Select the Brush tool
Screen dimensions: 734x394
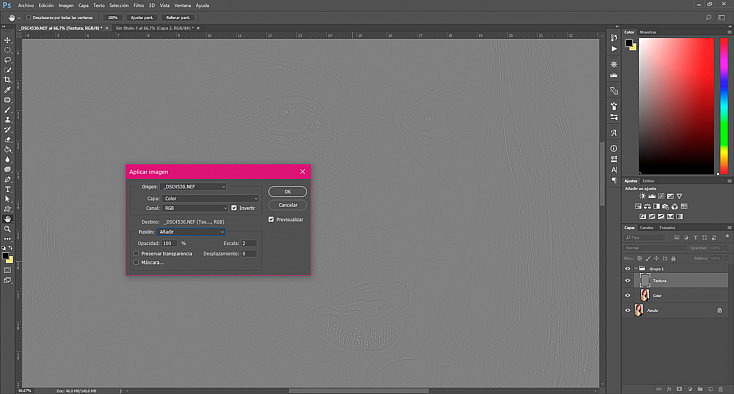pos(7,110)
